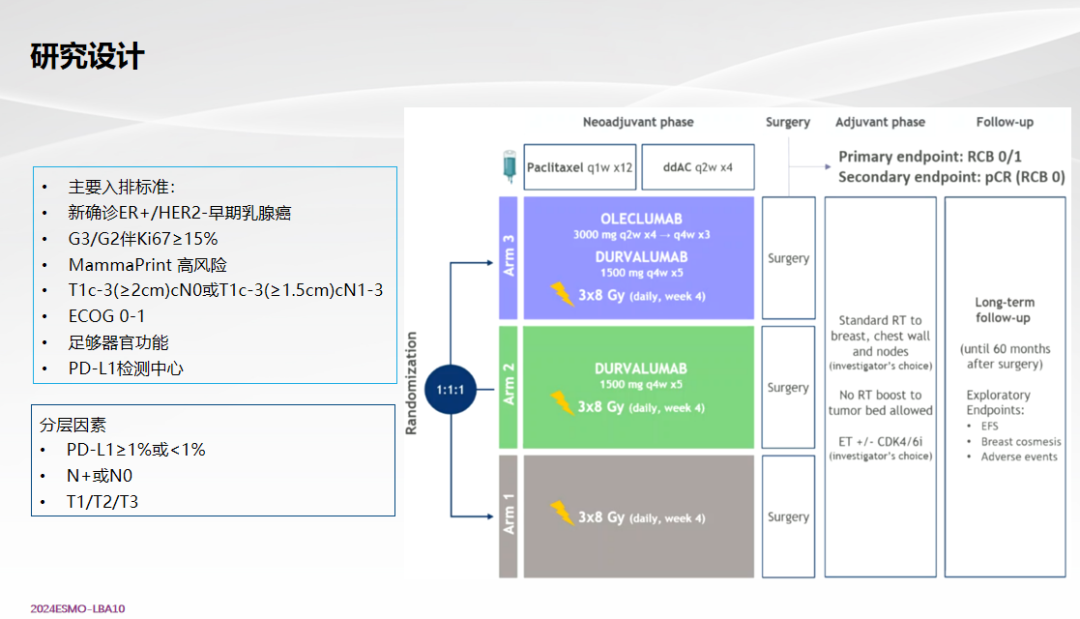The width and height of the screenshot is (1080, 619).
Task: Click the vertical Arm 2 green label strip
Action: pyautogui.click(x=508, y=387)
